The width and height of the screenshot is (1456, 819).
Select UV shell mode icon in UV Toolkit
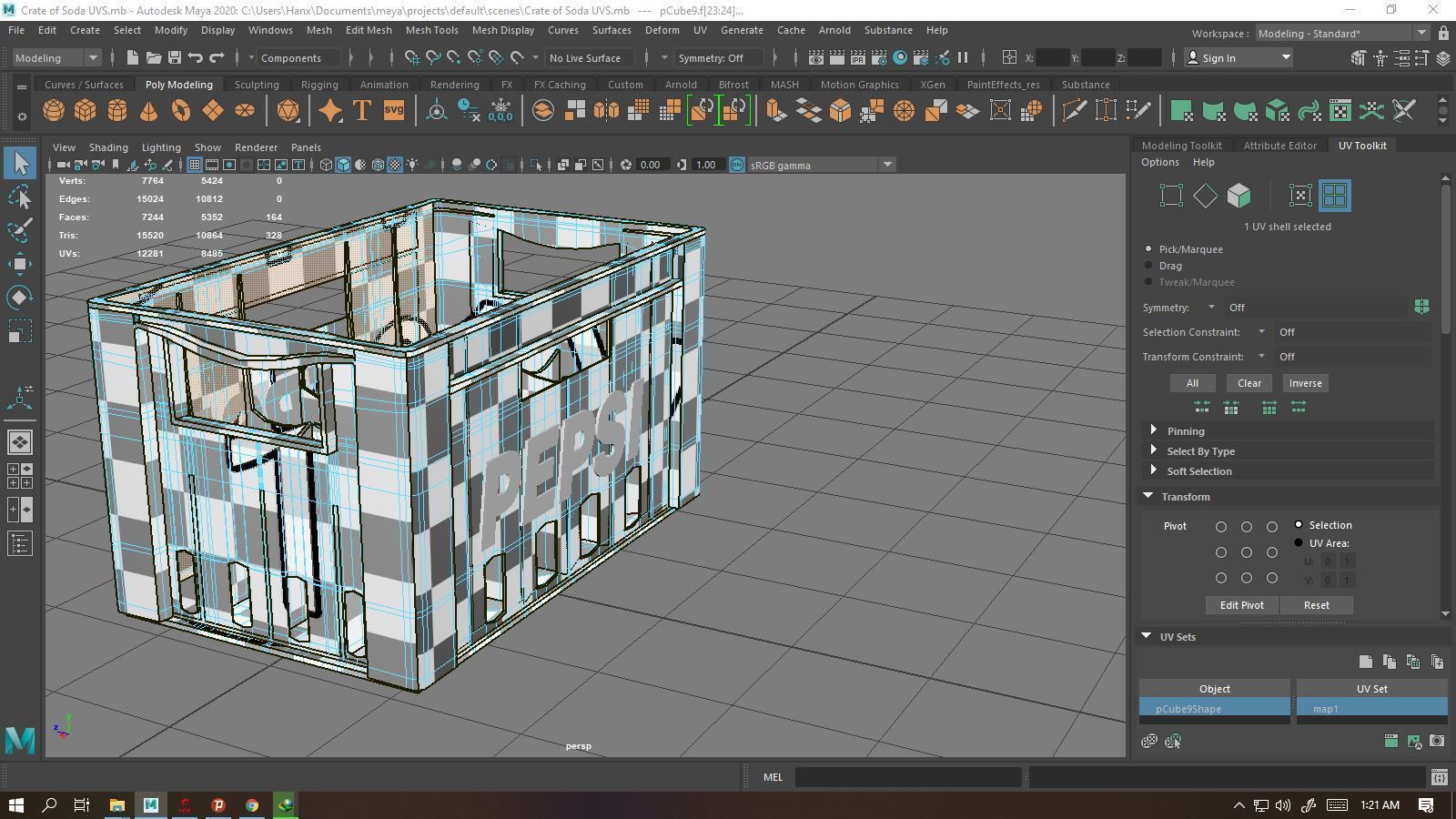pyautogui.click(x=1334, y=196)
